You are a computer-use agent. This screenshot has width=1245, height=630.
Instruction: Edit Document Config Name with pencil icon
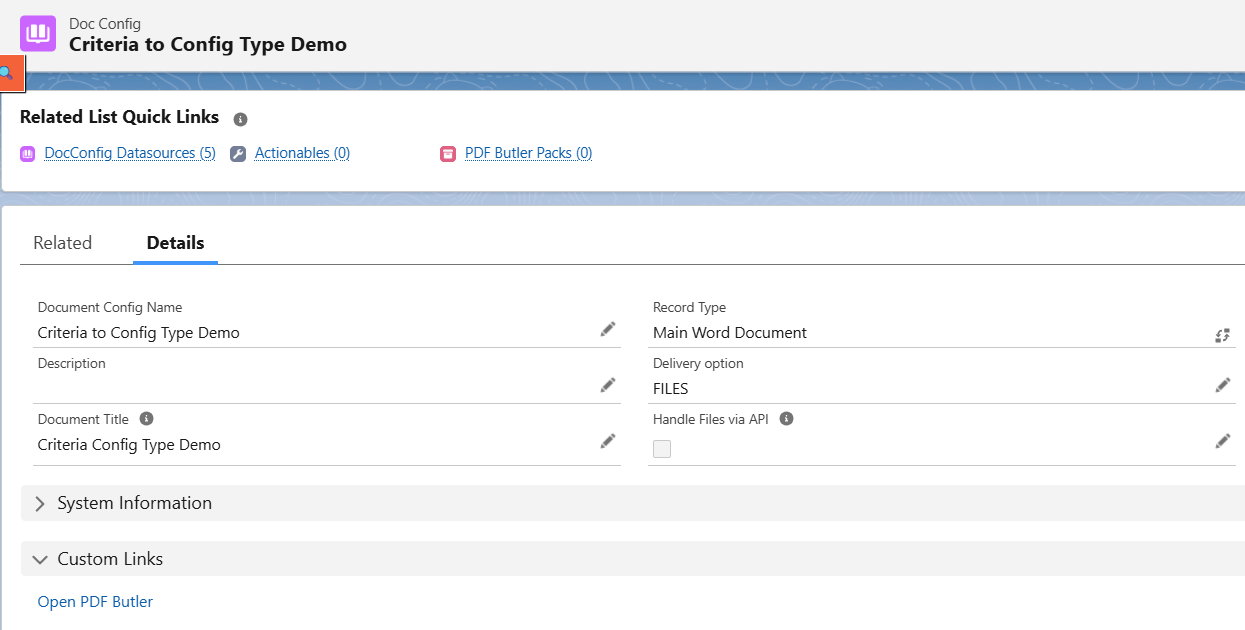[608, 329]
